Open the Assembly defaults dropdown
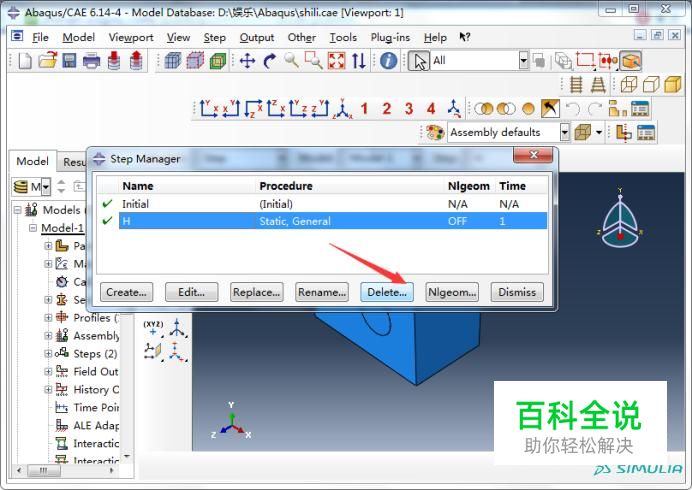The image size is (692, 490). (x=564, y=132)
